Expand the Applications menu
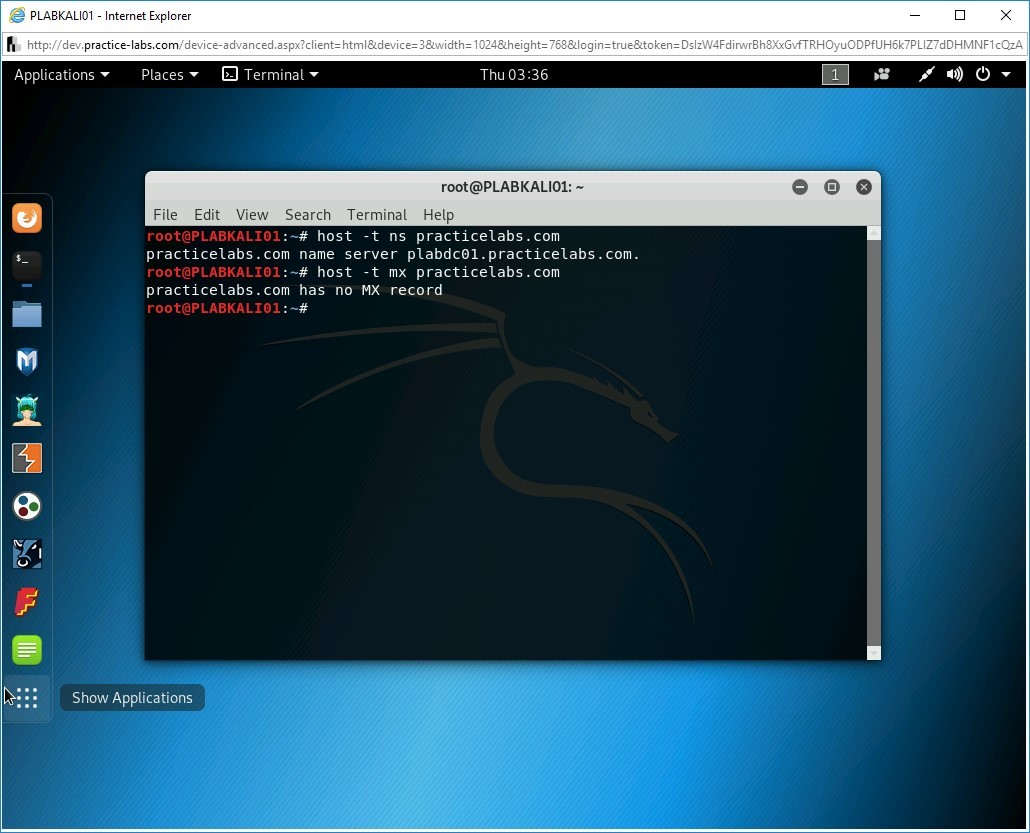Viewport: 1030px width, 833px height. pos(62,75)
